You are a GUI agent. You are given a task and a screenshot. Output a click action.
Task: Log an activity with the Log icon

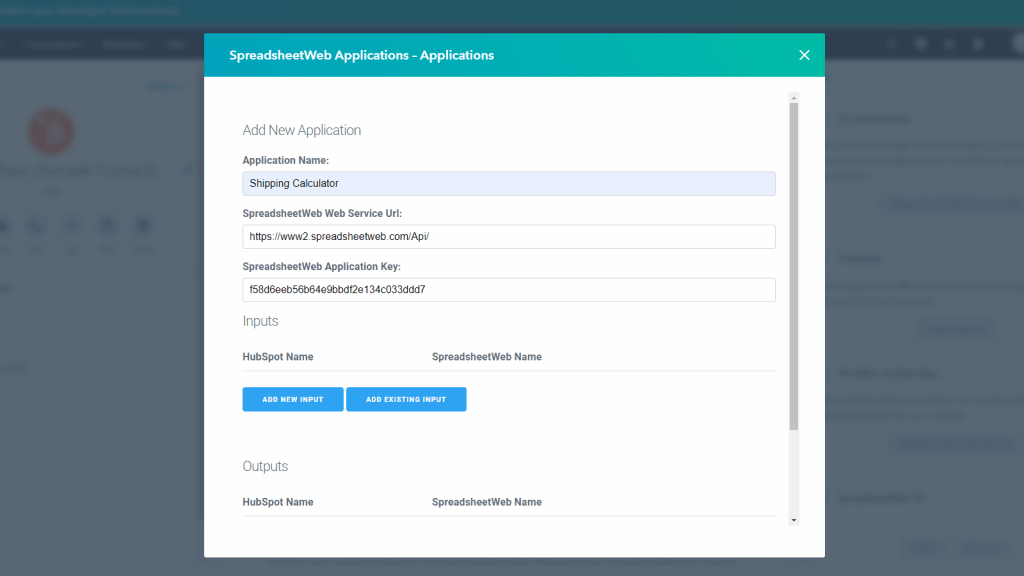click(107, 226)
